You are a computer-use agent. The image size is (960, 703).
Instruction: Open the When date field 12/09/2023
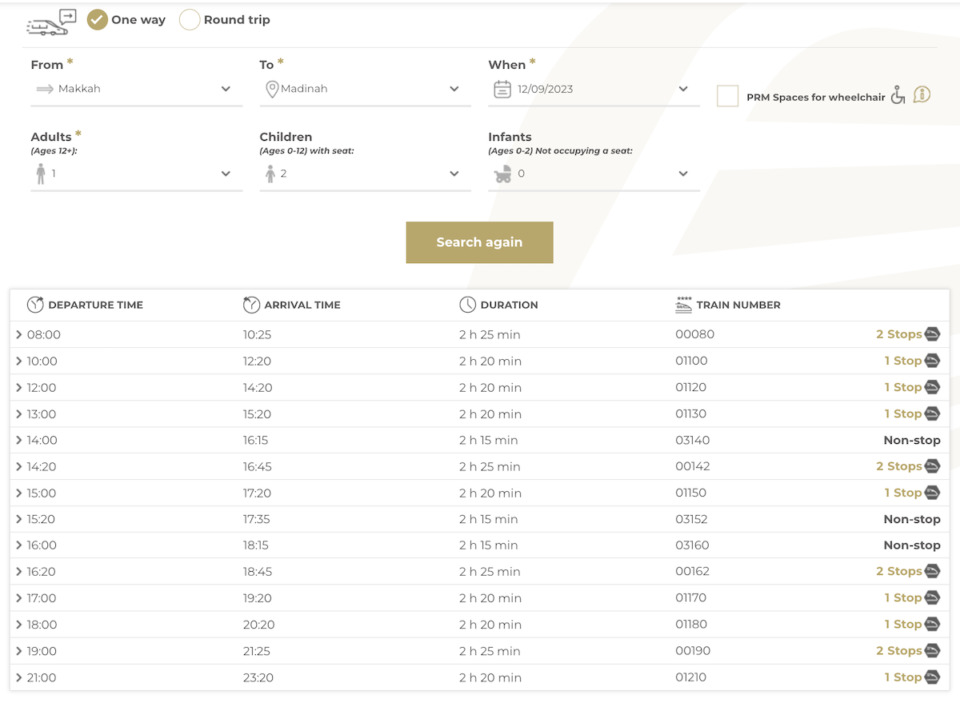tap(592, 89)
